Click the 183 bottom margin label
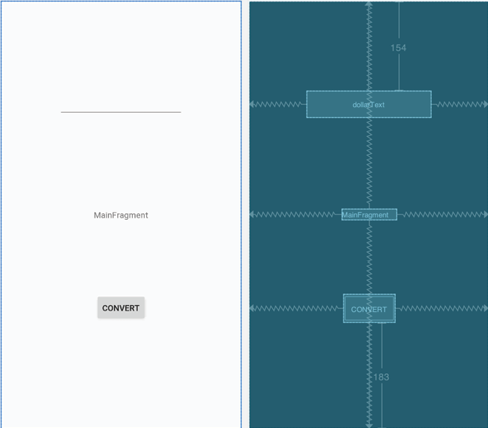Screen dimensions: 488x428 (381, 377)
